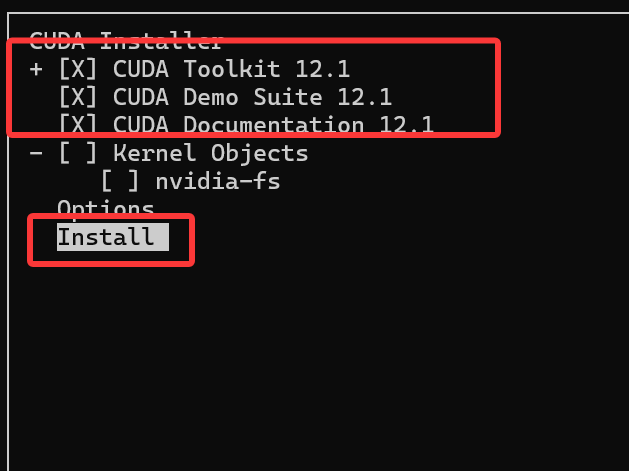Uncheck the CUDA Toolkit 12.1 checkbox
Screen dimensions: 629x471
click(x=78, y=69)
